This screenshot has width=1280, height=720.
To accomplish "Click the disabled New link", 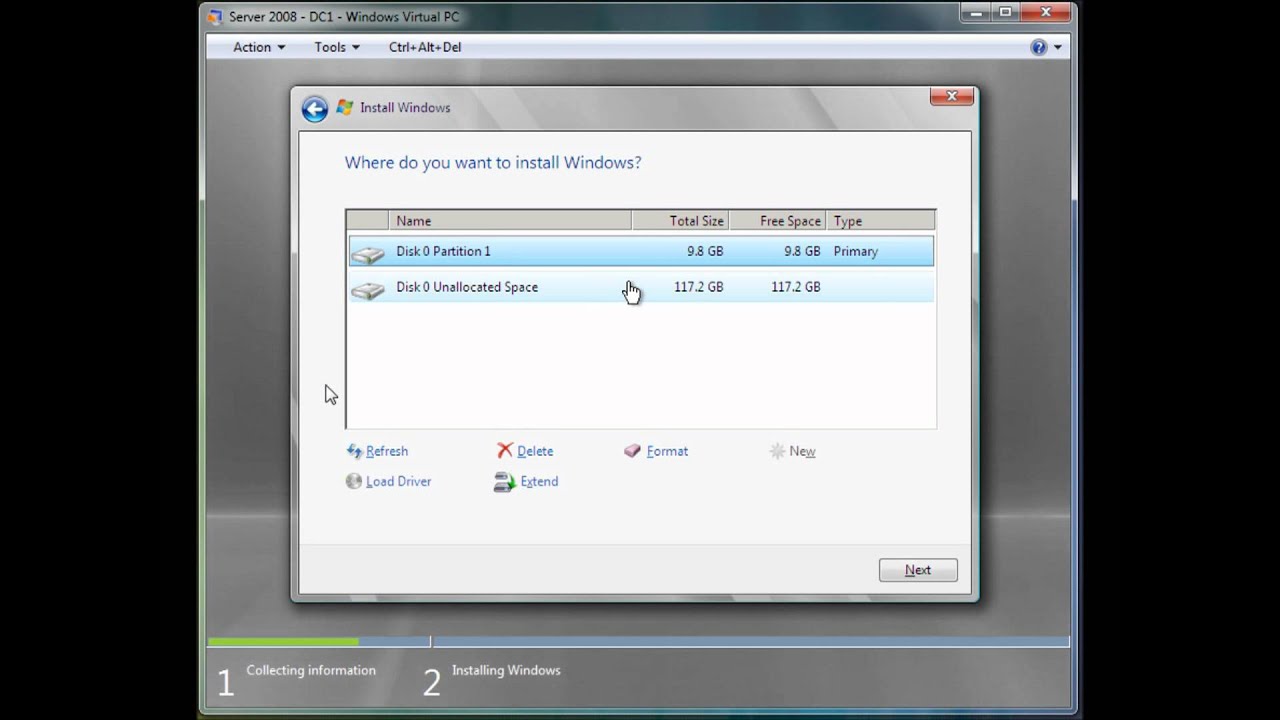I will pyautogui.click(x=802, y=451).
